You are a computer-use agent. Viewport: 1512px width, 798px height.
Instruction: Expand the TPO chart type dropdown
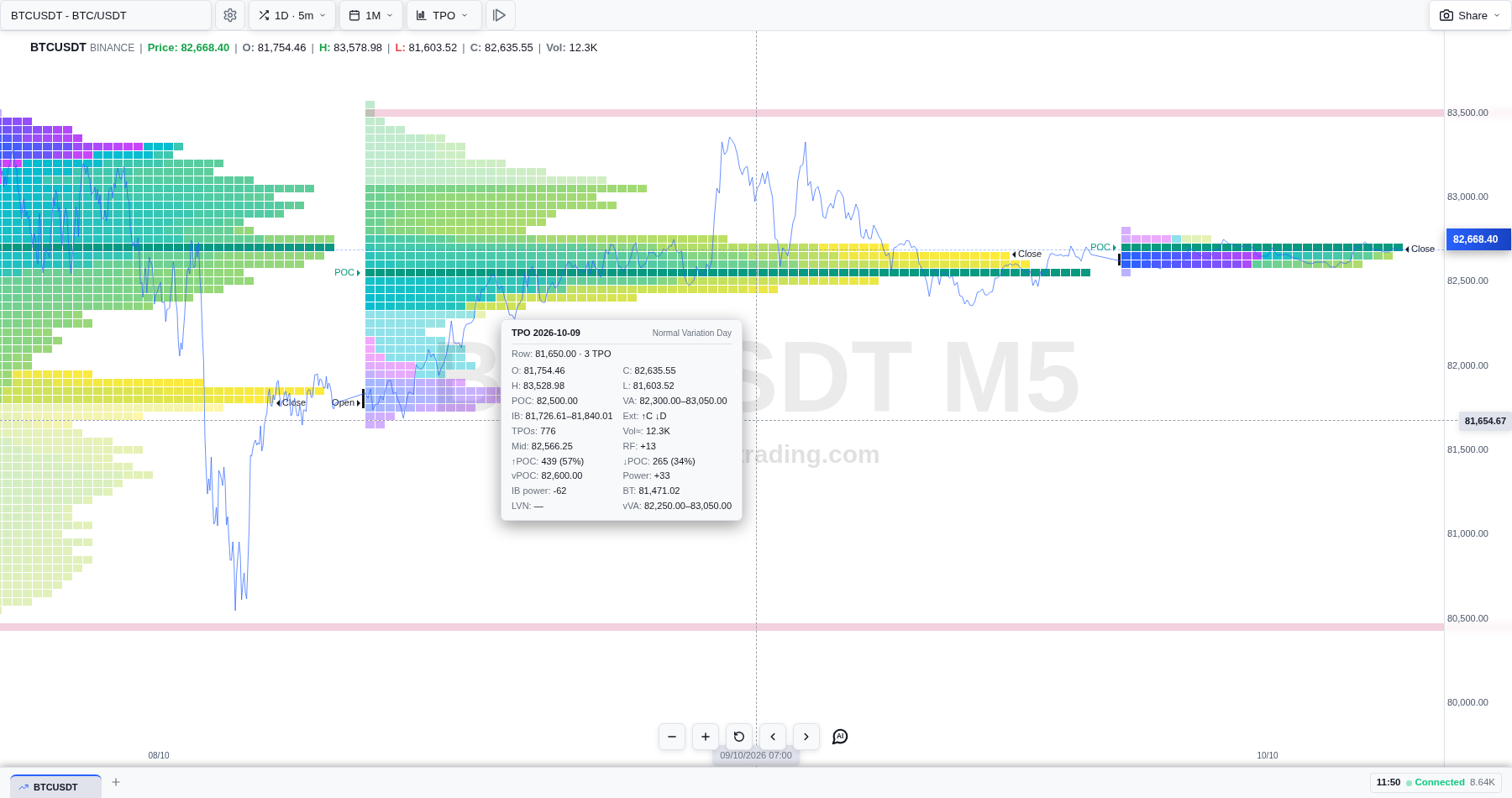(444, 15)
